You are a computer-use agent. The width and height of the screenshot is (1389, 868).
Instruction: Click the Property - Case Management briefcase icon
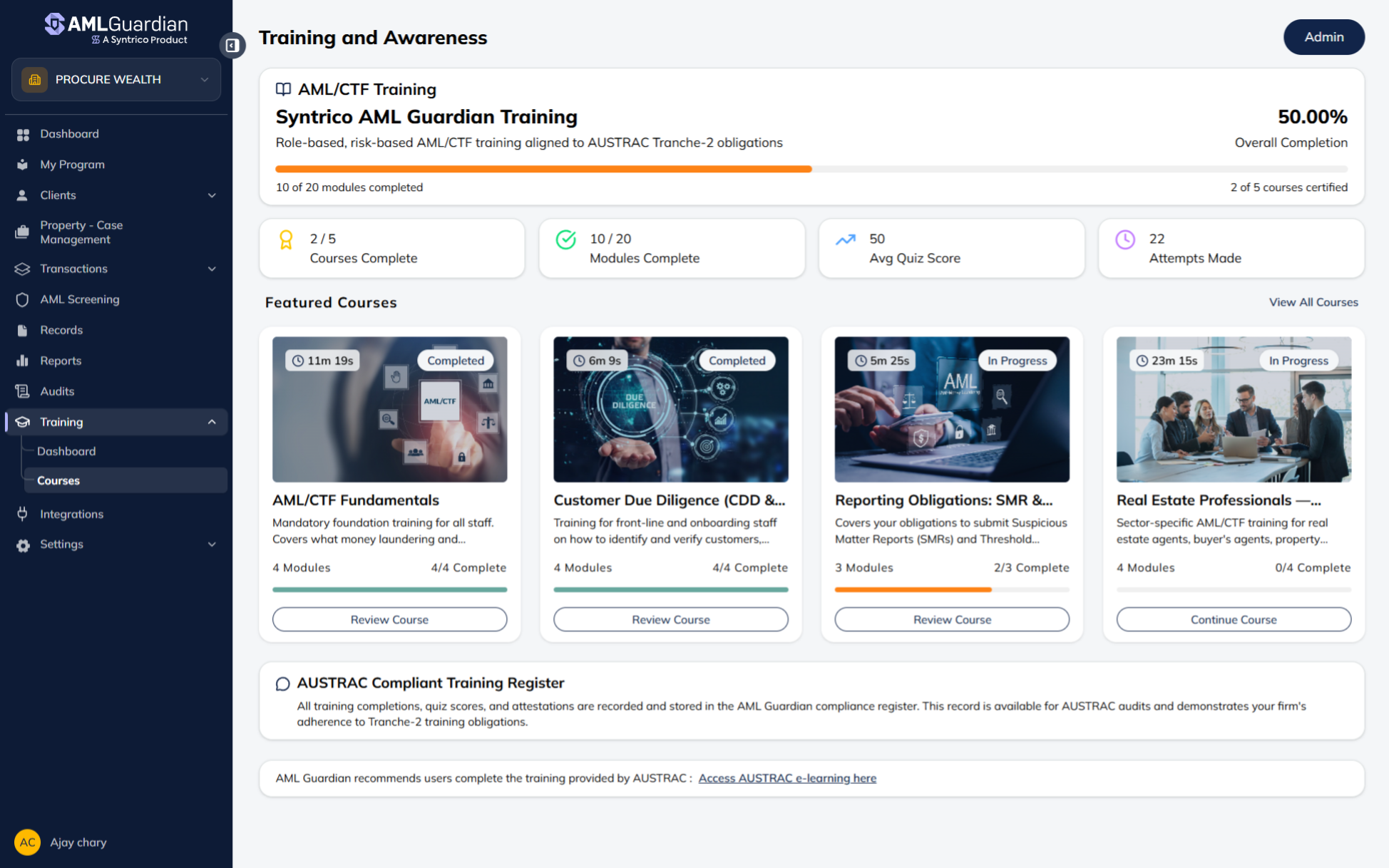point(23,232)
